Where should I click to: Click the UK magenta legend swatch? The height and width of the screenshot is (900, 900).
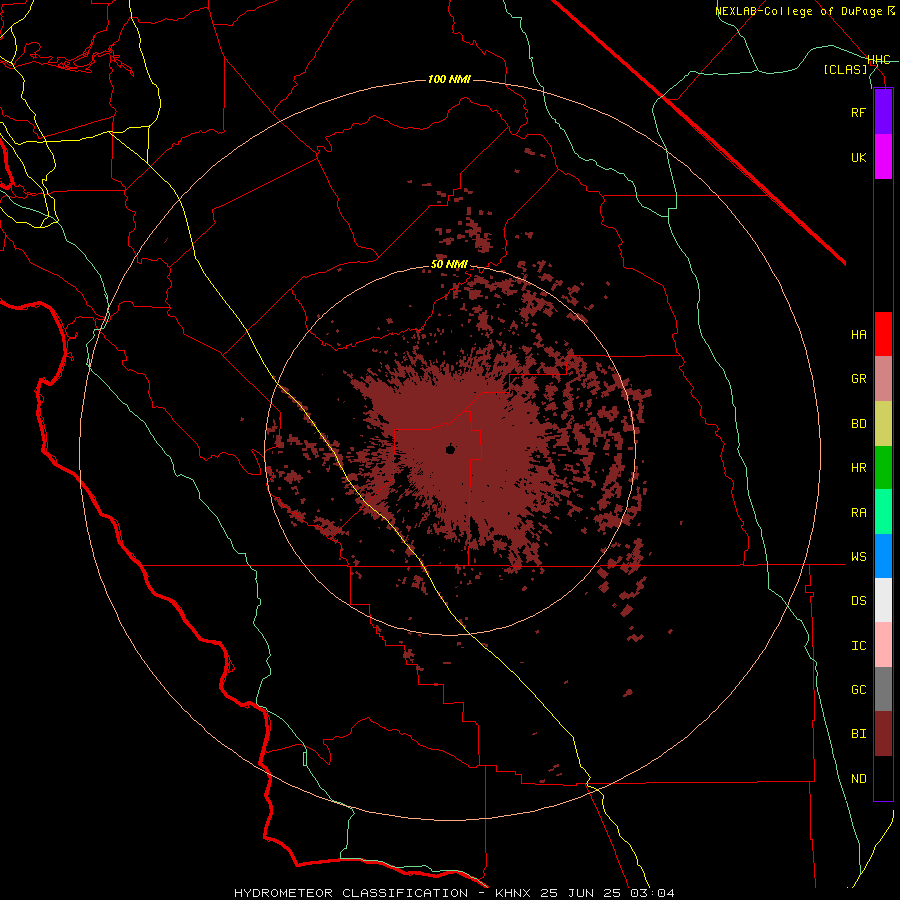883,157
